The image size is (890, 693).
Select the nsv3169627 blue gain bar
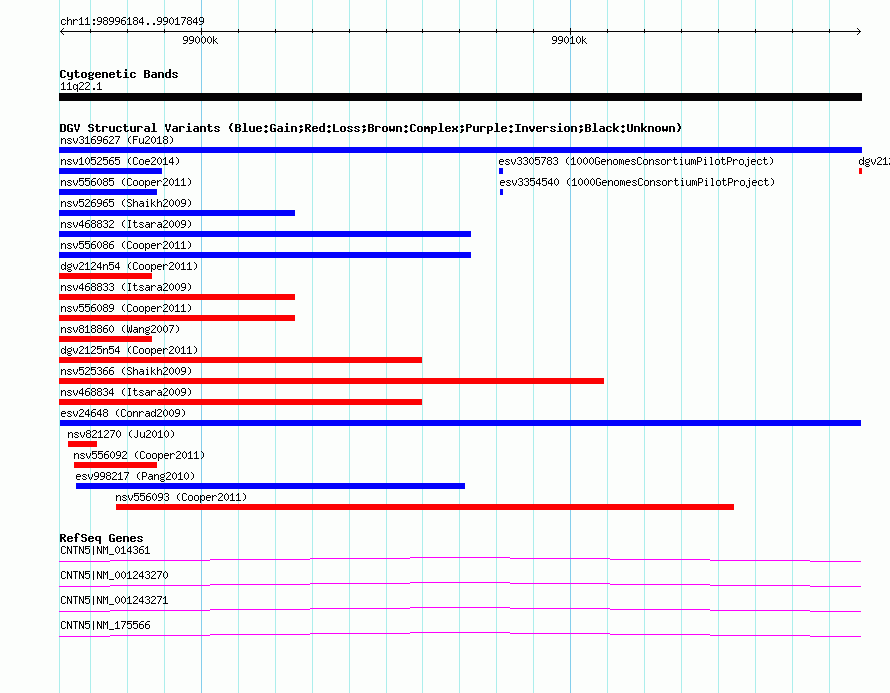[x=460, y=150]
